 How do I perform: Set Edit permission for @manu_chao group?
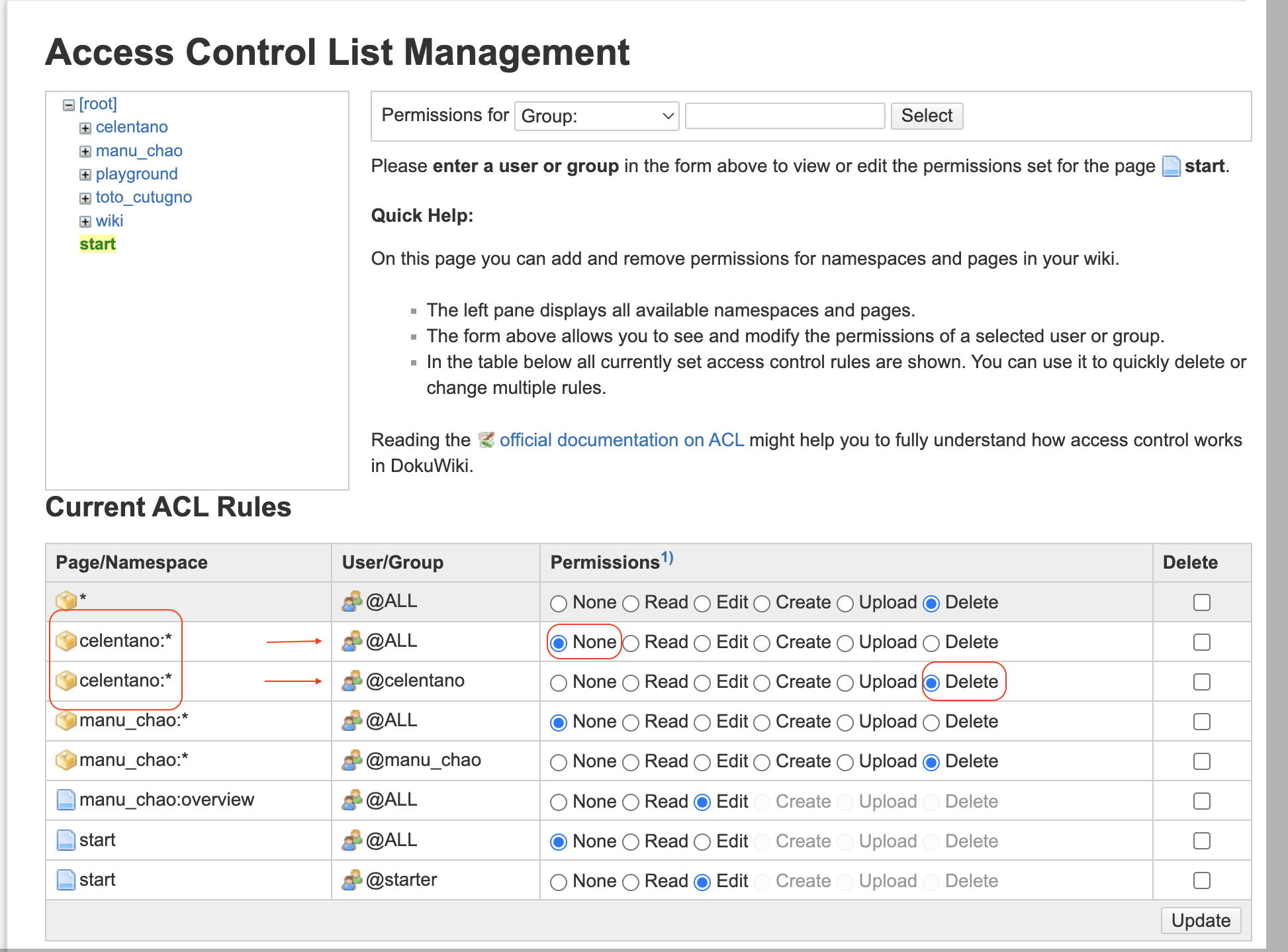pyautogui.click(x=702, y=762)
